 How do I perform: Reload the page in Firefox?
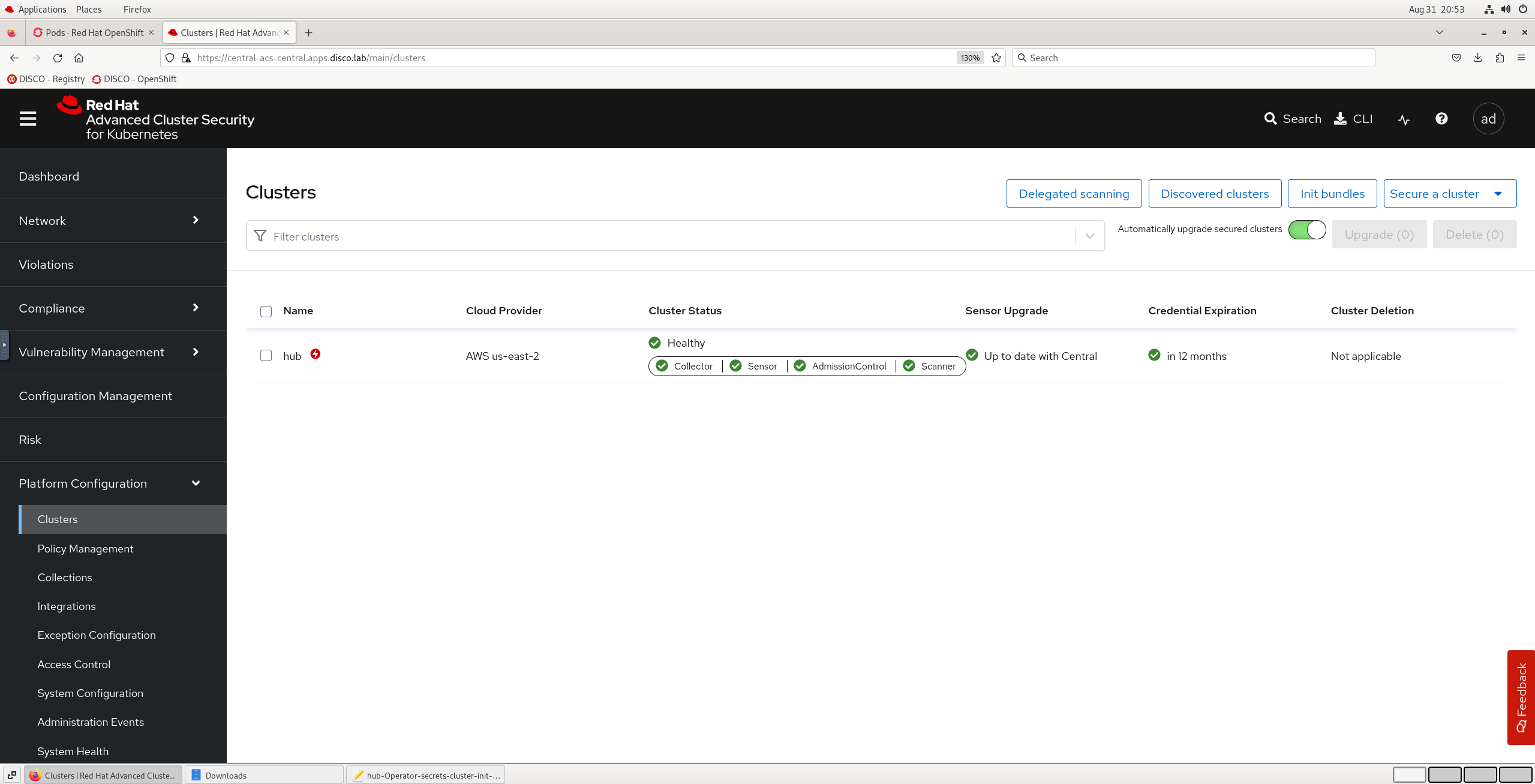click(x=58, y=58)
